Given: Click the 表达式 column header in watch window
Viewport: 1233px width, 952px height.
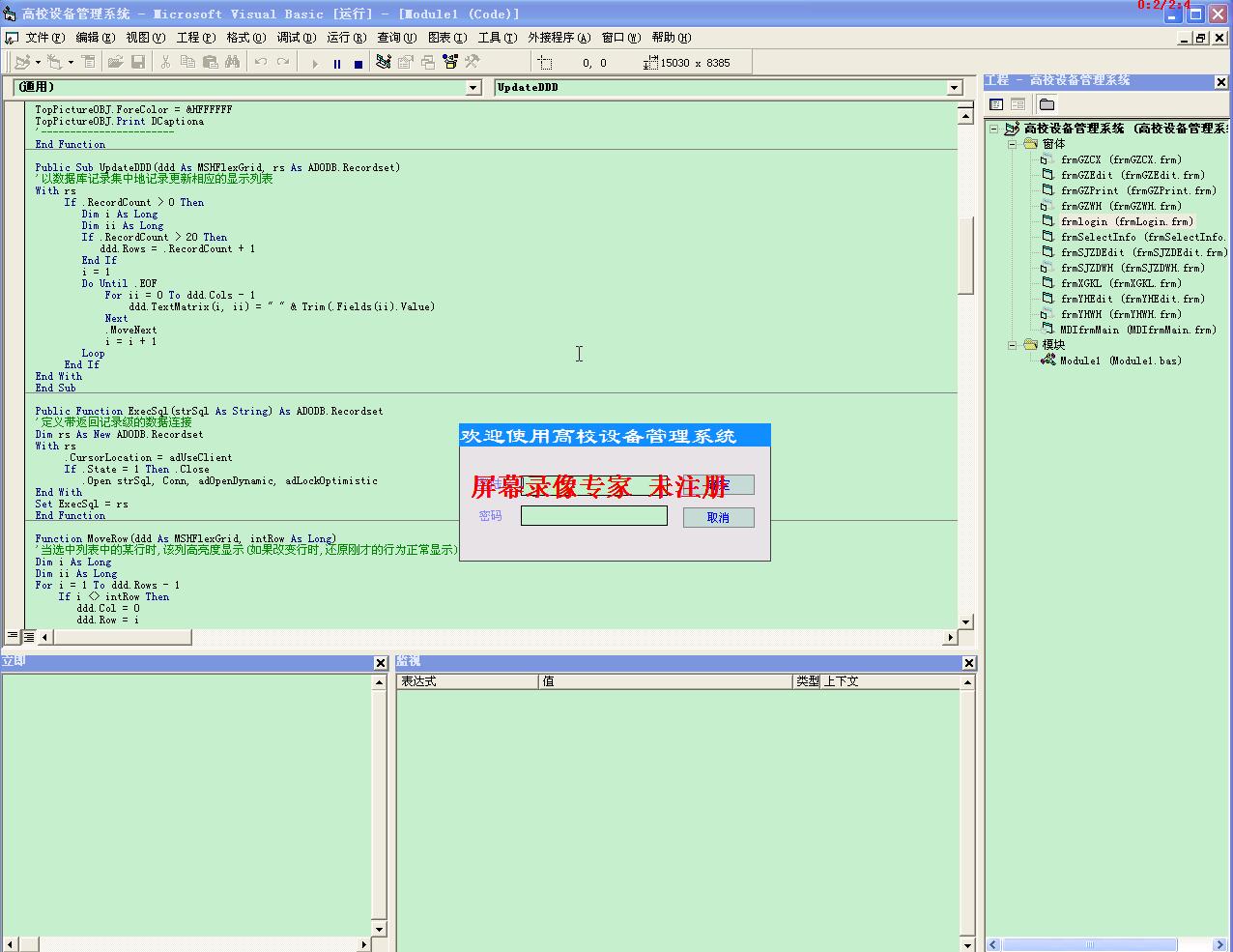Looking at the screenshot, I should point(468,681).
